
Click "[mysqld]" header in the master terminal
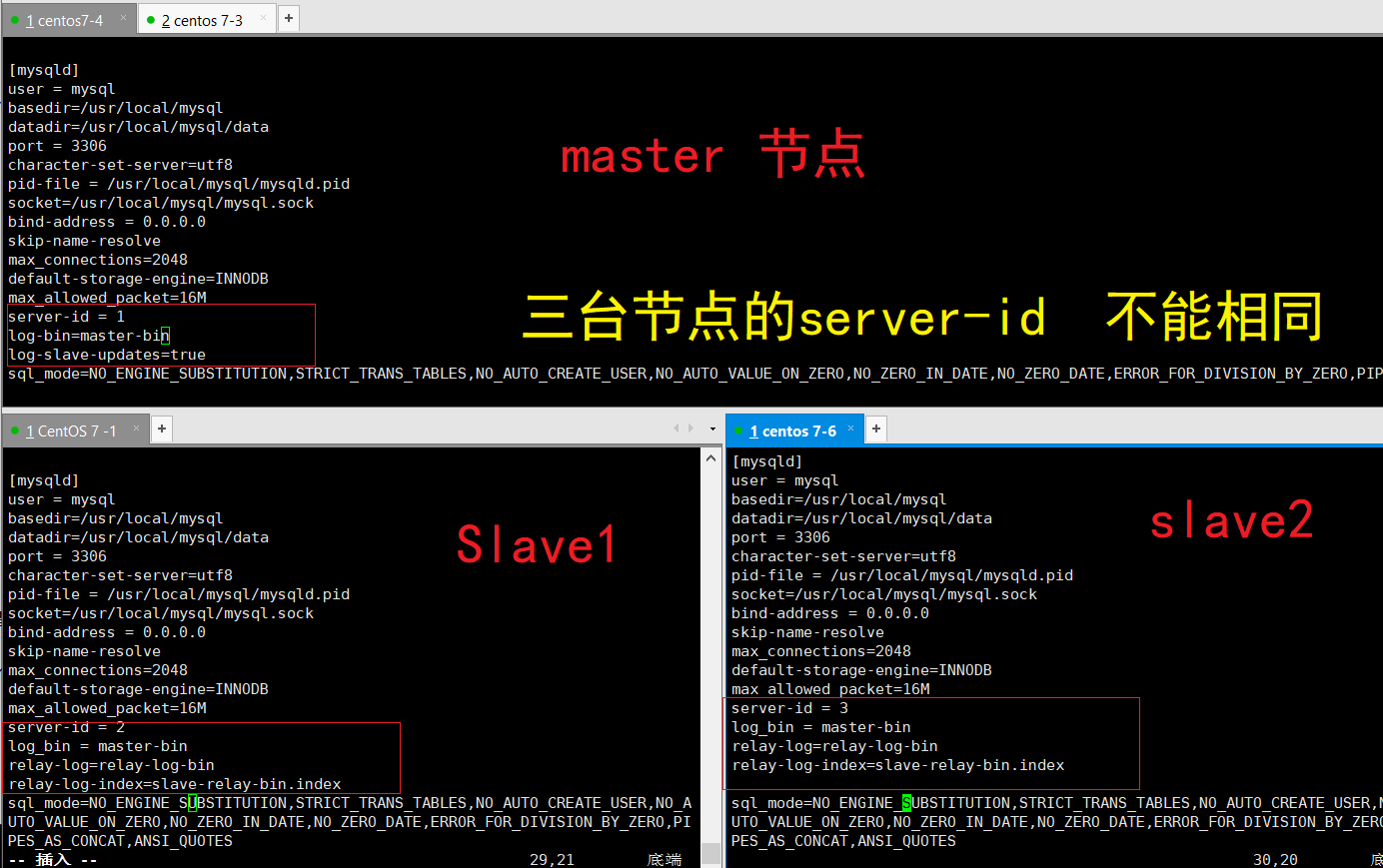(x=44, y=70)
